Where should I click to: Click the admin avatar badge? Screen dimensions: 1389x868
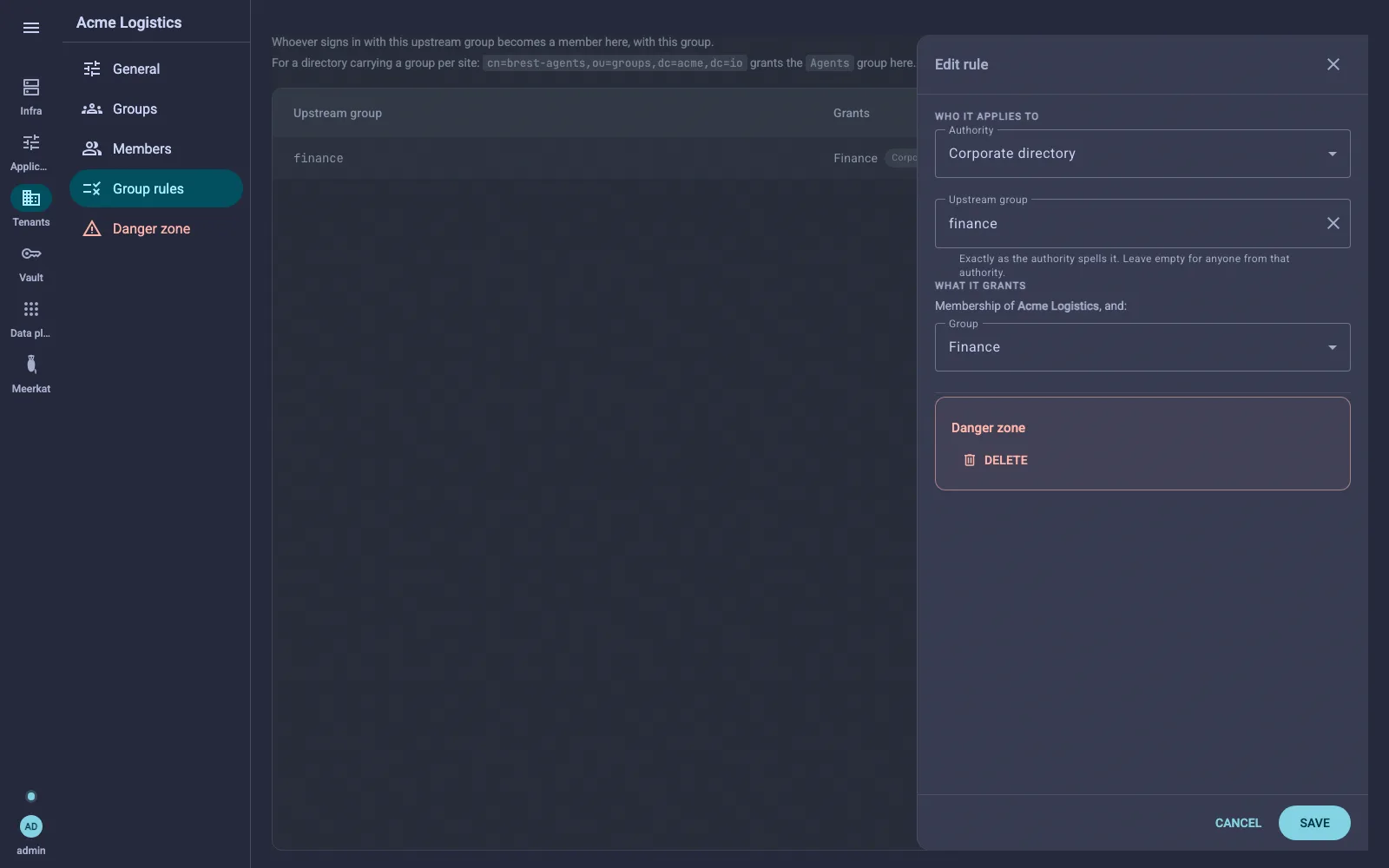point(31,826)
